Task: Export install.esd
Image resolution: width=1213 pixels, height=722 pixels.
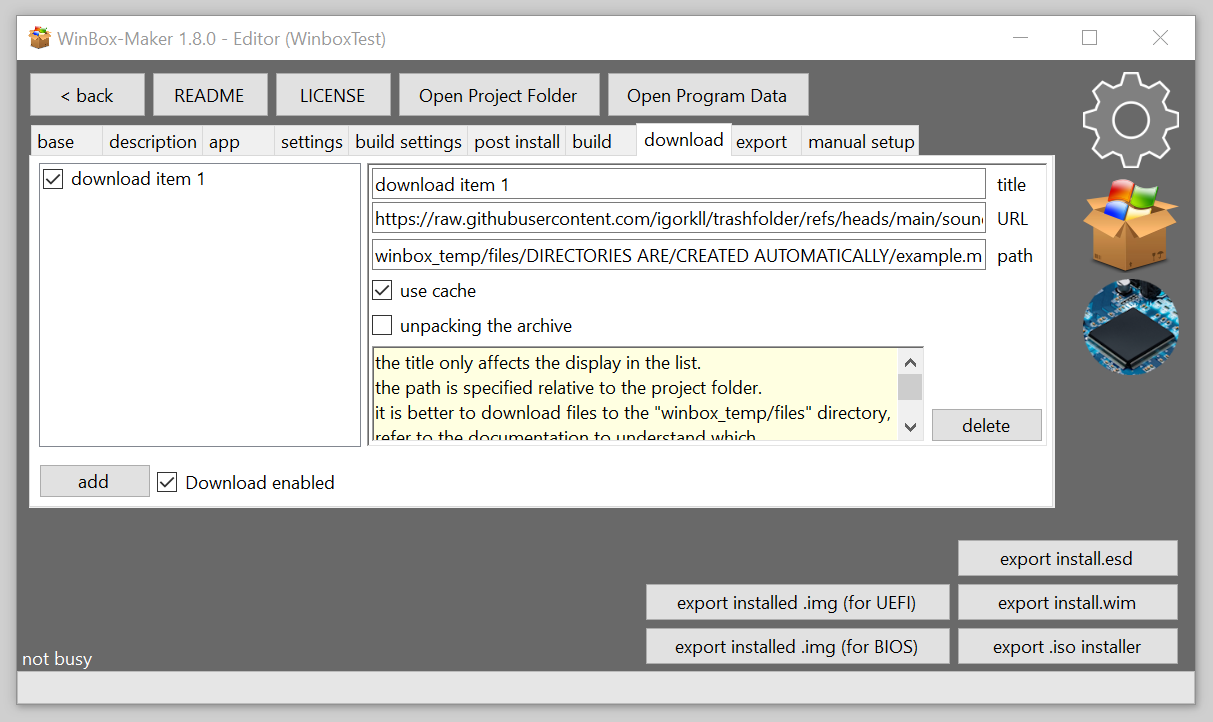Action: tap(1067, 558)
